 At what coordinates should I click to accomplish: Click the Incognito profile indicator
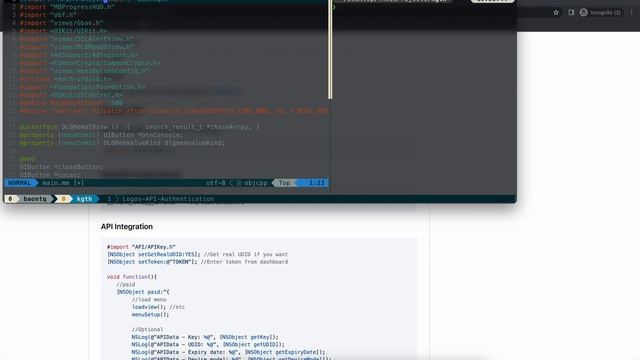pos(600,13)
